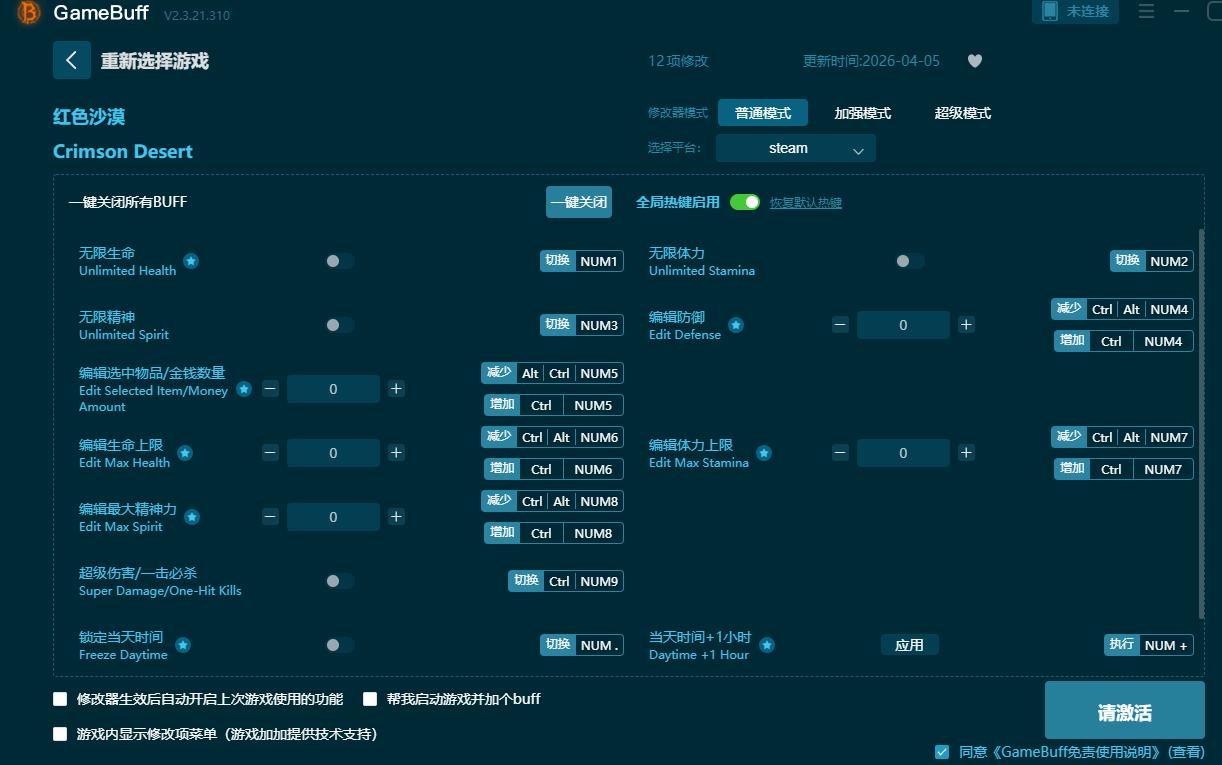Click star icon next to Unlimited Health
Screen dimensions: 1222x765
[x=191, y=261]
